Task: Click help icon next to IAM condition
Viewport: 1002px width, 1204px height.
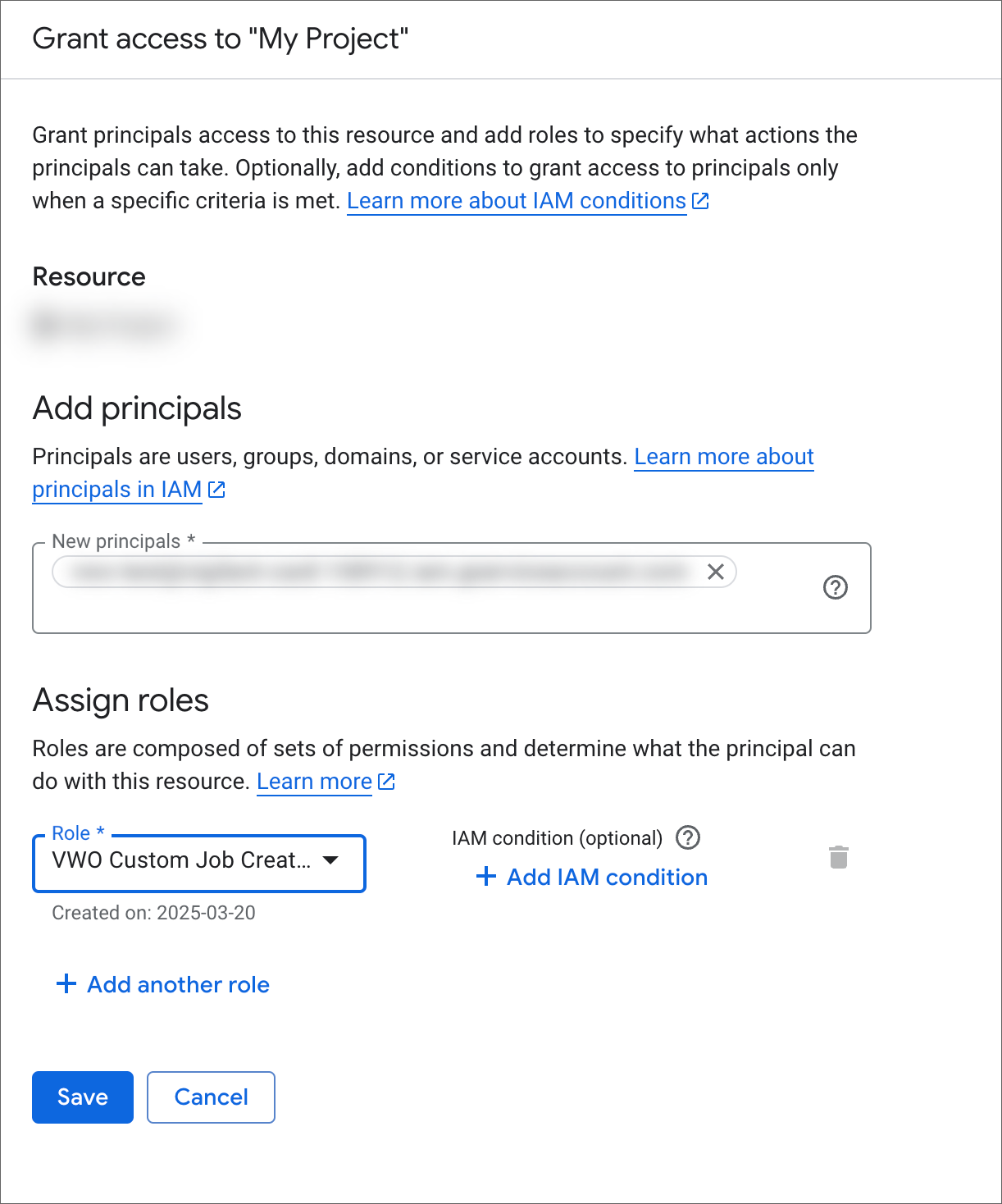Action: click(x=687, y=837)
